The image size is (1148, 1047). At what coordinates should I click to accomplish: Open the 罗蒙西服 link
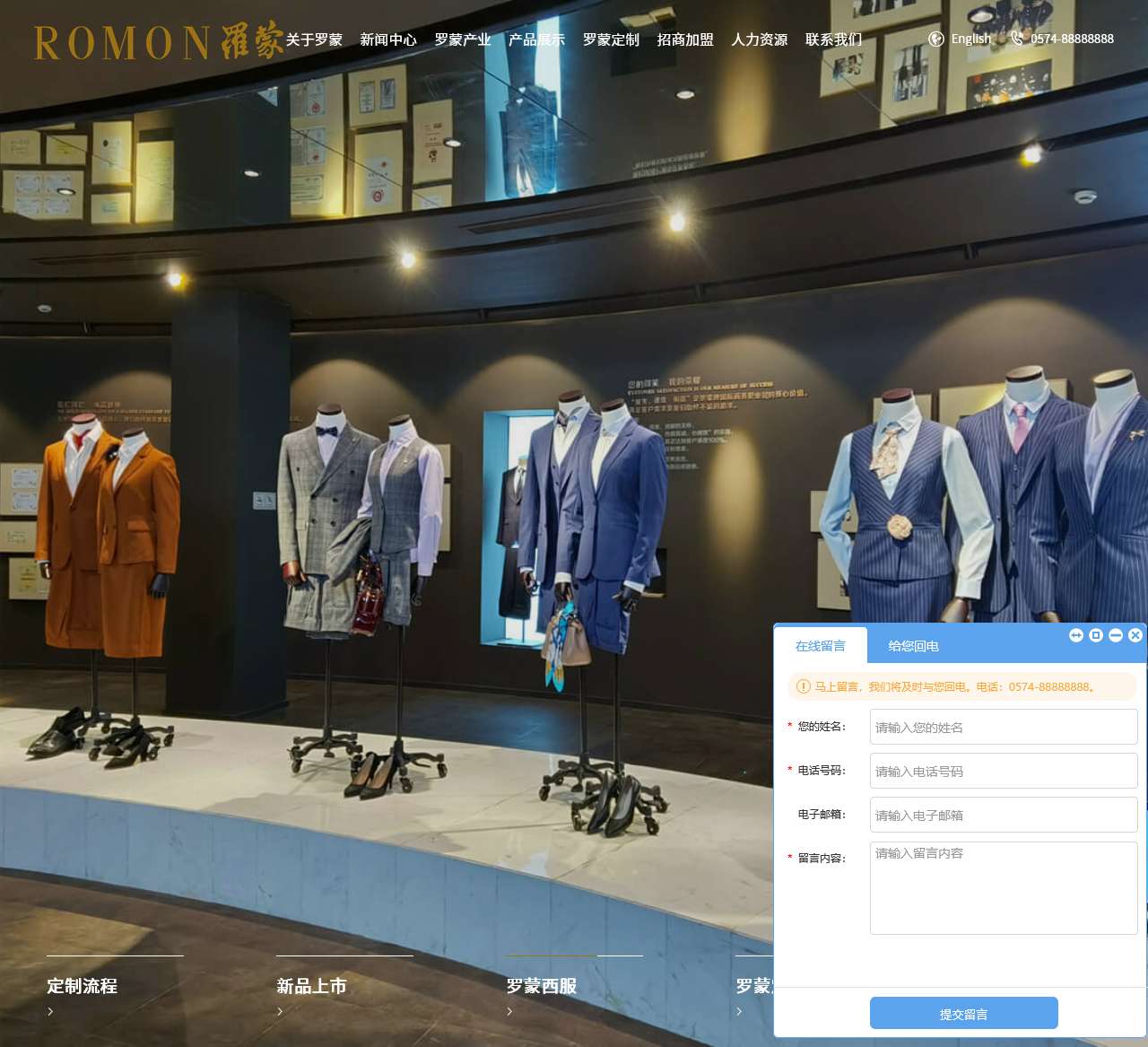pos(542,986)
